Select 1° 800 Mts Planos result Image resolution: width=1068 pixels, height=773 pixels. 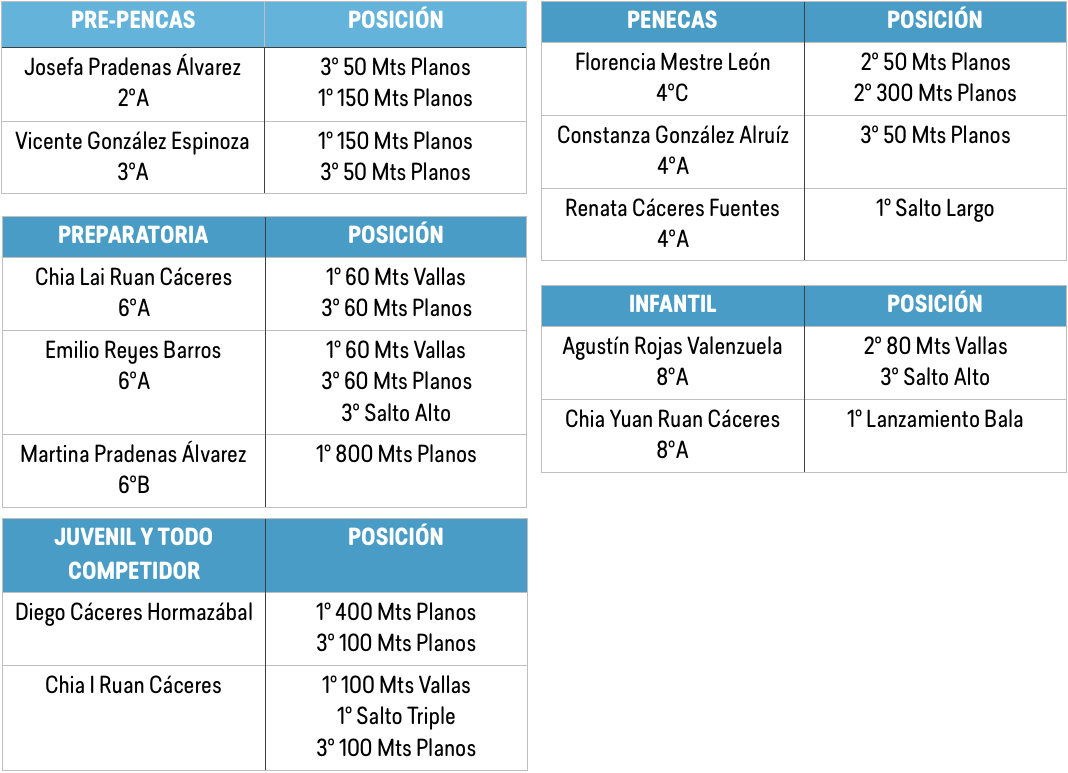click(x=396, y=454)
